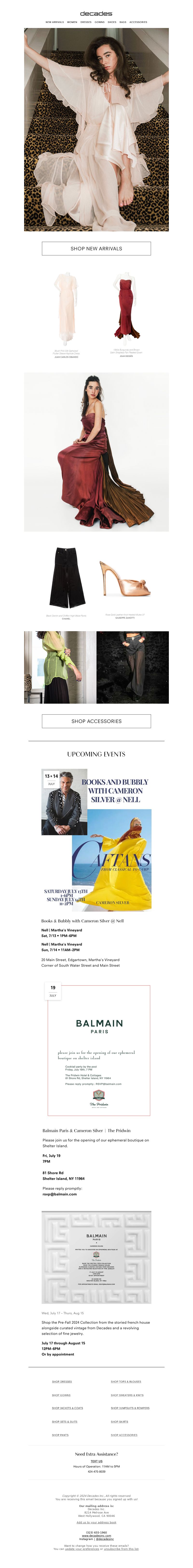Follow the Shop Gowns footer link

coord(61,1395)
